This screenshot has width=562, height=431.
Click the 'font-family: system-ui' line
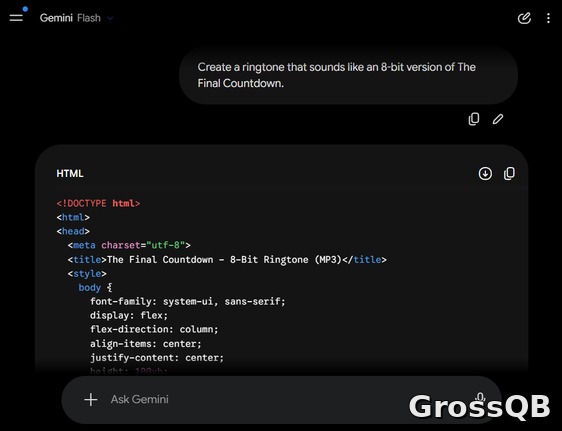(188, 302)
